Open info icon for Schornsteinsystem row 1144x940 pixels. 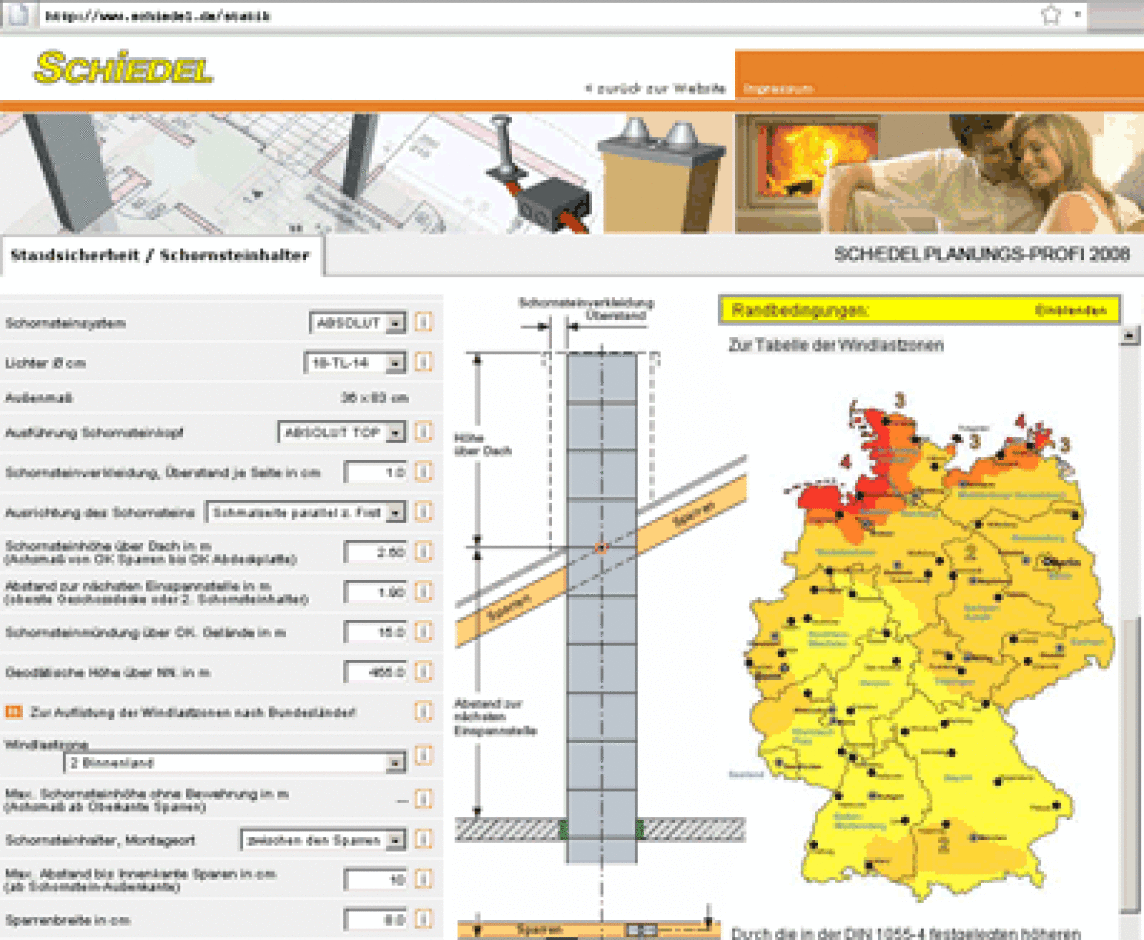[x=424, y=322]
